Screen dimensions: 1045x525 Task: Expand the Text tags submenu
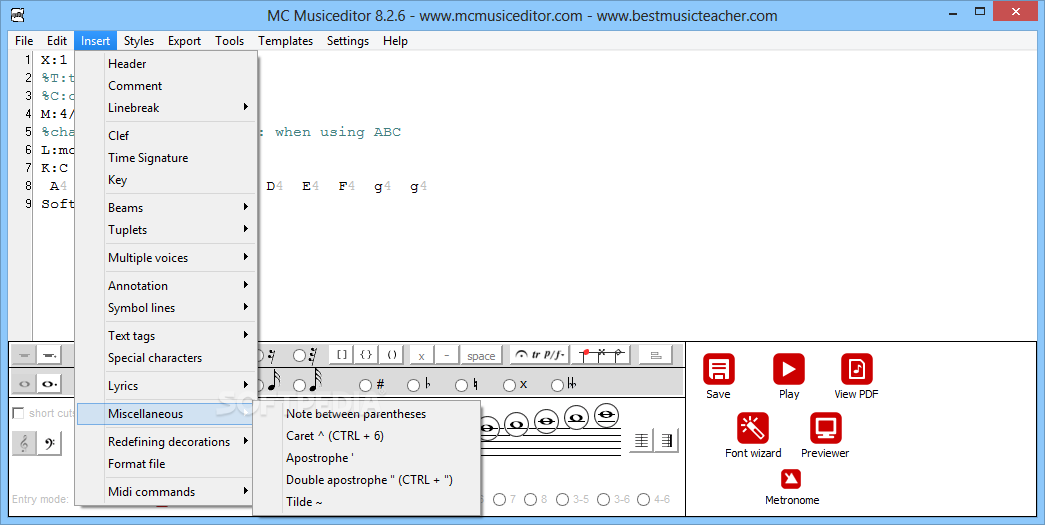165,336
